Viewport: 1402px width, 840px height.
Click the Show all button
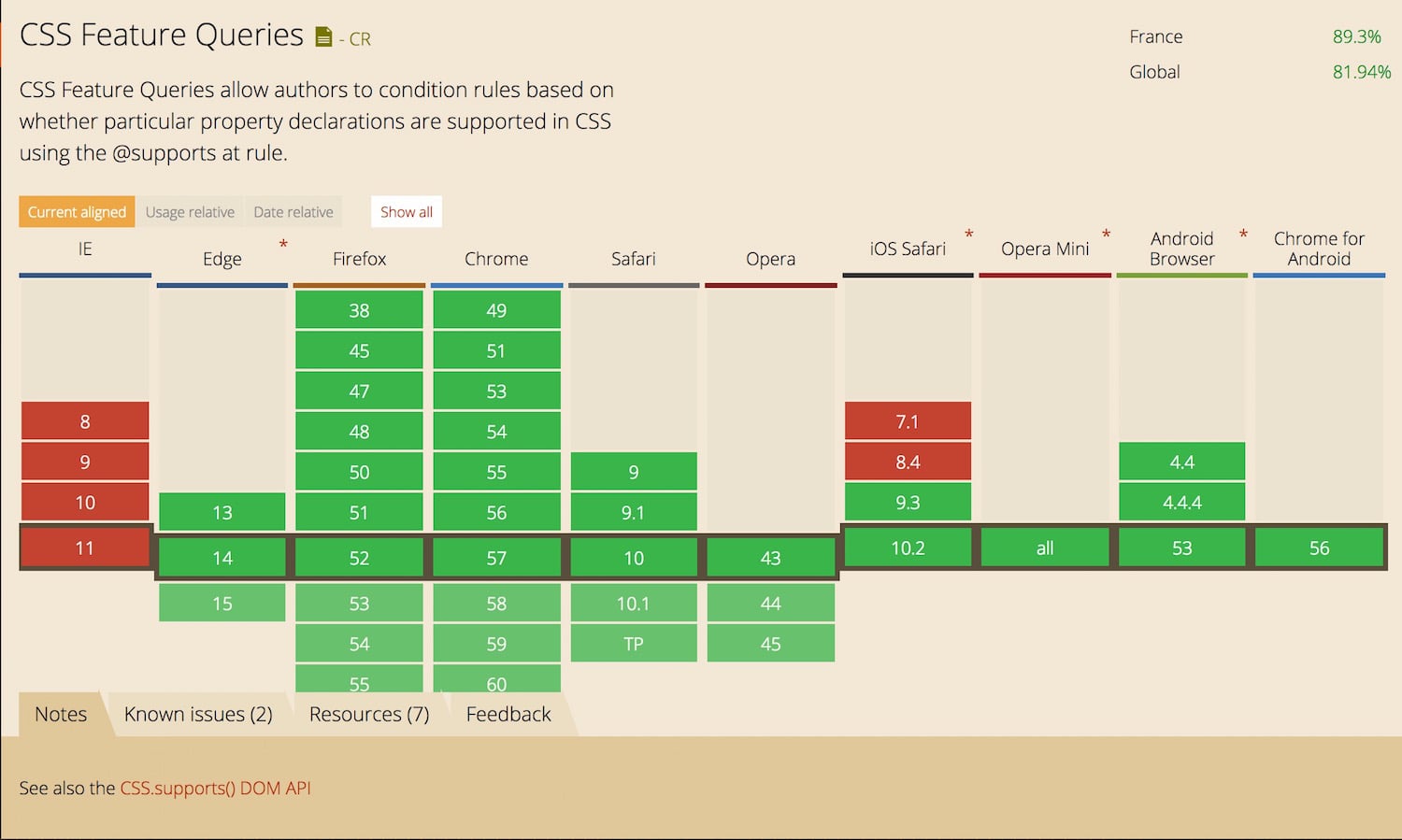pos(406,211)
